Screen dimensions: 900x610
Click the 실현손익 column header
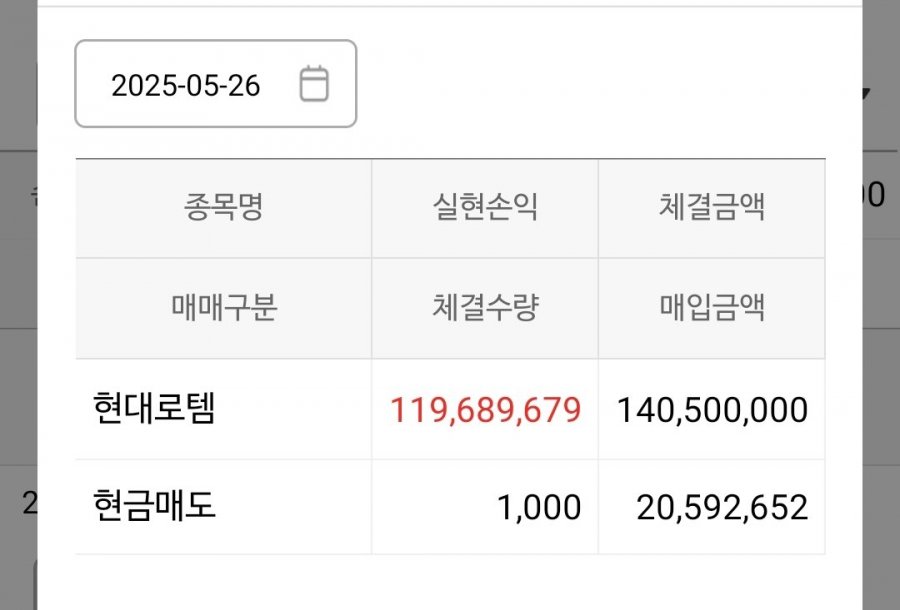tap(484, 207)
